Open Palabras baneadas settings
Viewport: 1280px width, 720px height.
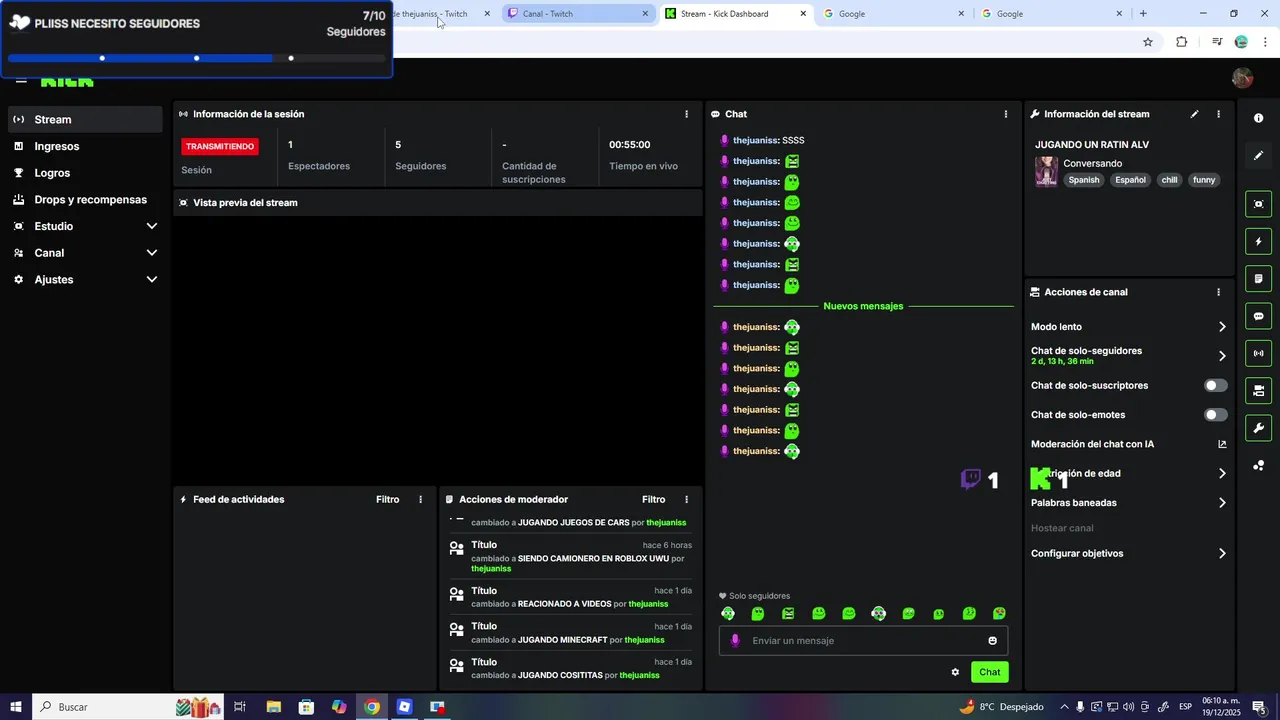1129,503
